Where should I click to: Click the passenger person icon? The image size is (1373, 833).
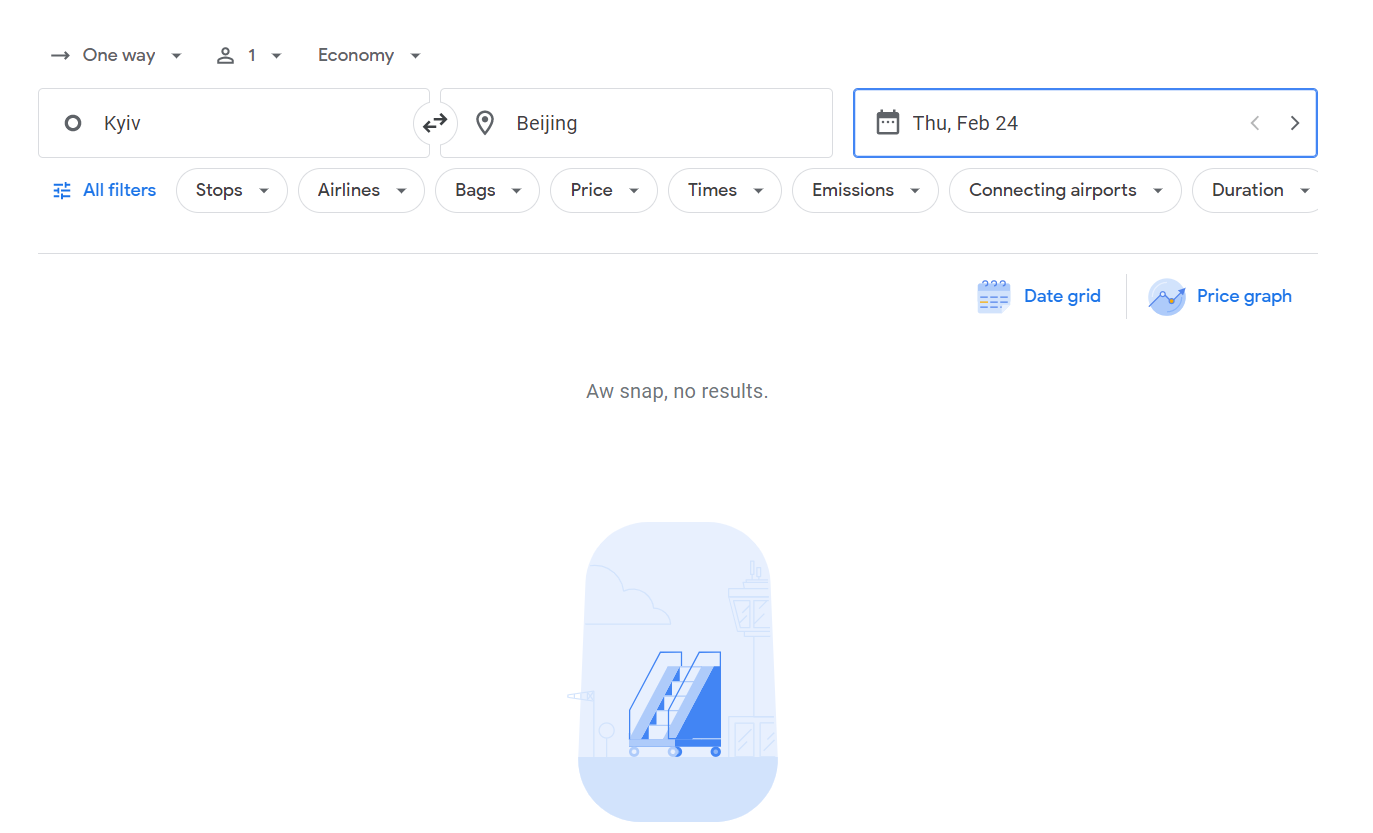225,56
